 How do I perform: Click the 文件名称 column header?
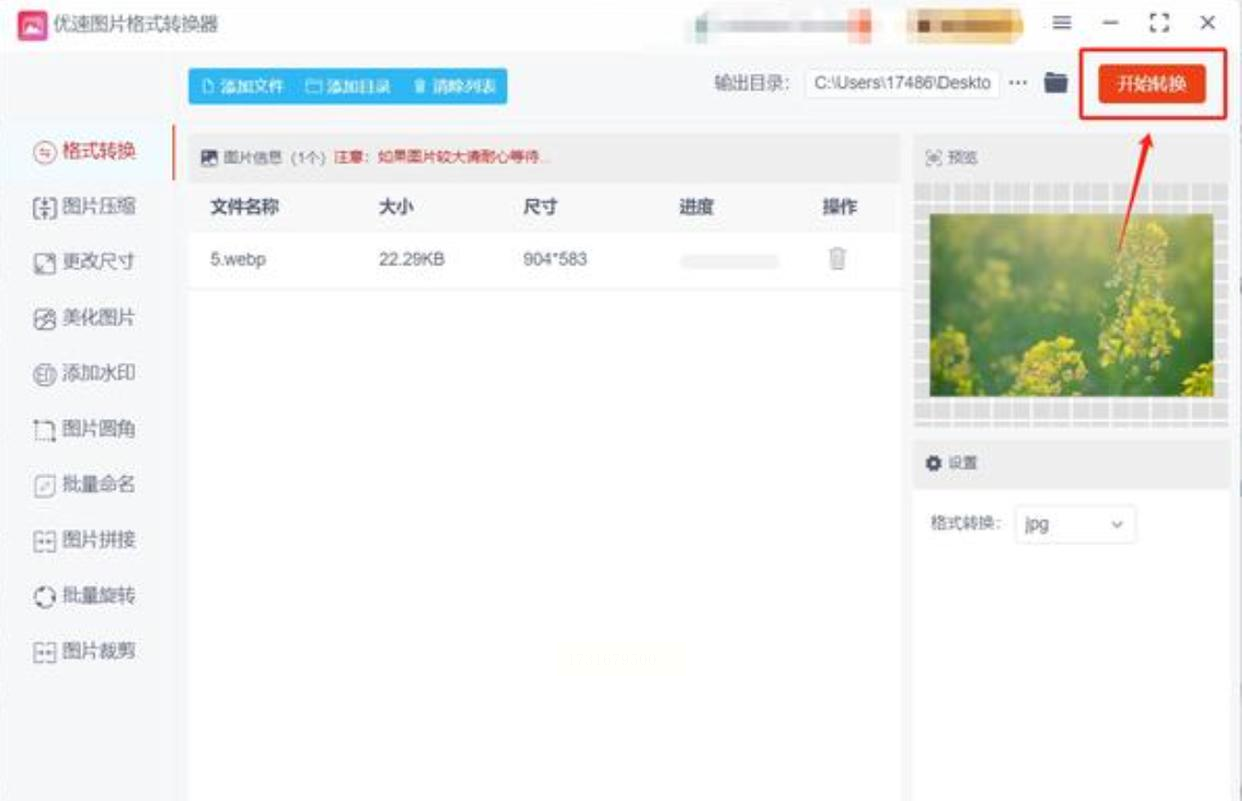[244, 207]
